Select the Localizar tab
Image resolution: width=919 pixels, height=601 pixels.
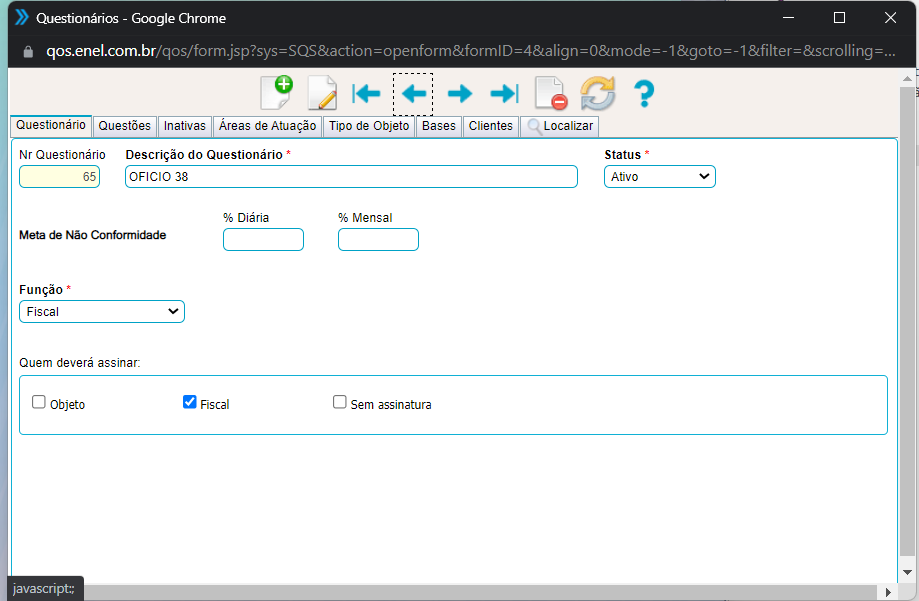pos(560,126)
